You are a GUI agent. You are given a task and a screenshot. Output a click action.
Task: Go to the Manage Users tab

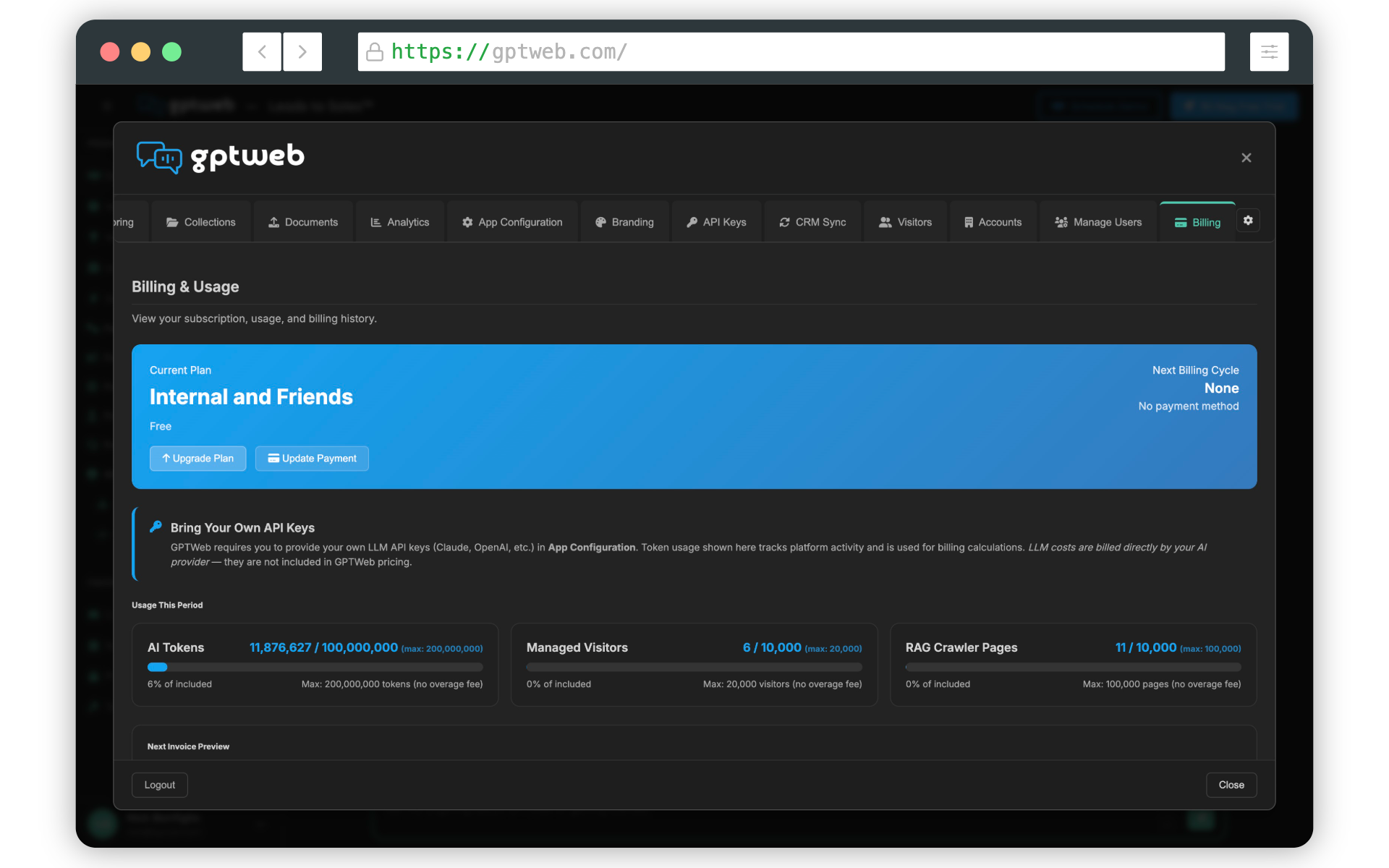coord(1098,222)
